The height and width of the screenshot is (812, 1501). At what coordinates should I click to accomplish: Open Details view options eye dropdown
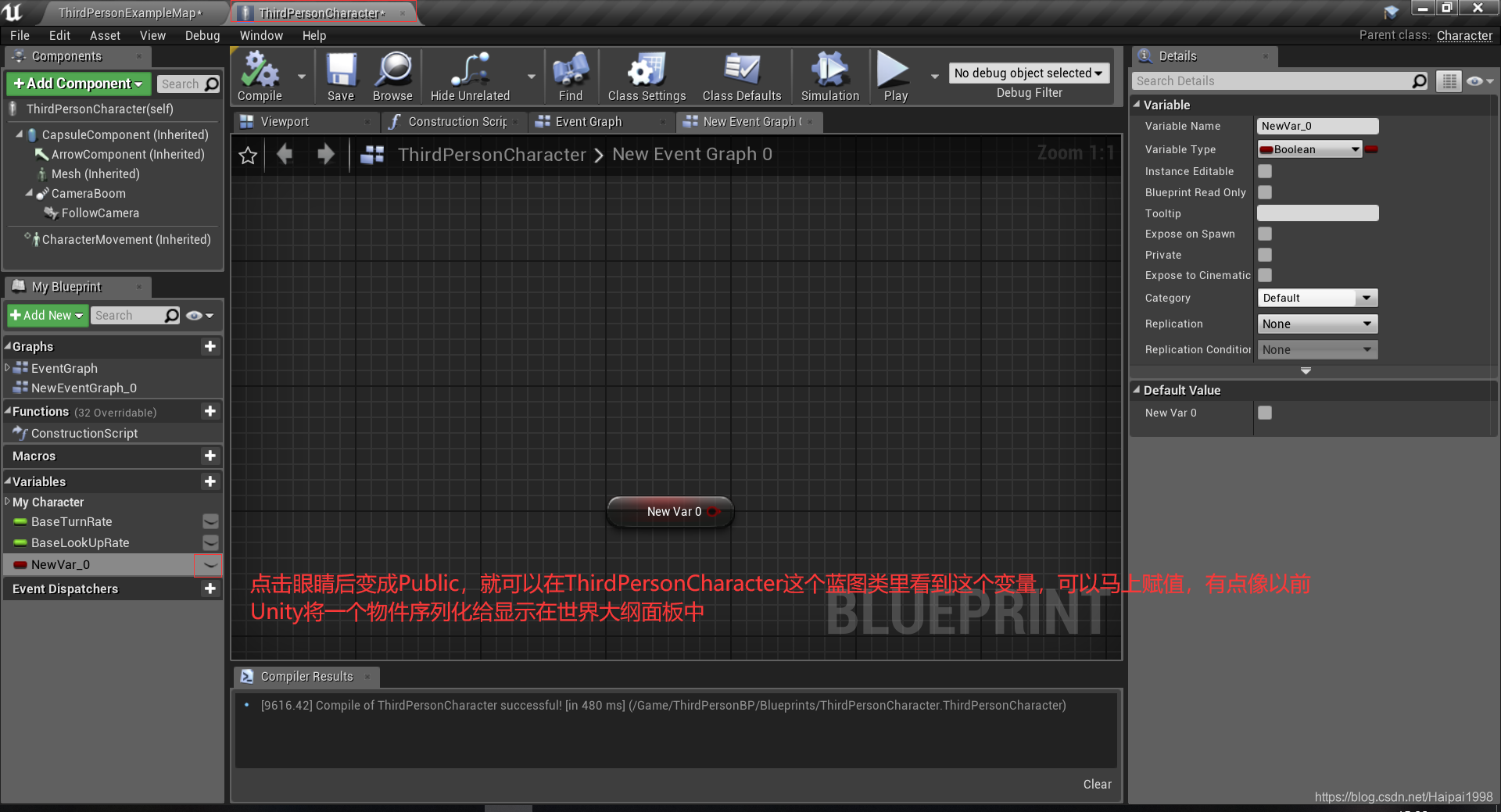coord(1480,81)
